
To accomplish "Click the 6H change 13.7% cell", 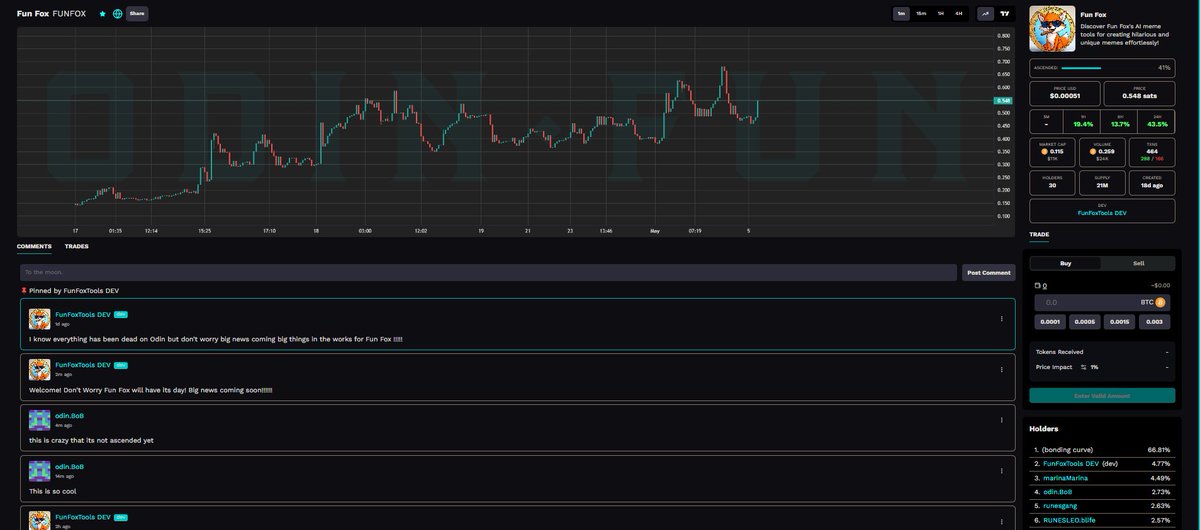I will (1120, 121).
